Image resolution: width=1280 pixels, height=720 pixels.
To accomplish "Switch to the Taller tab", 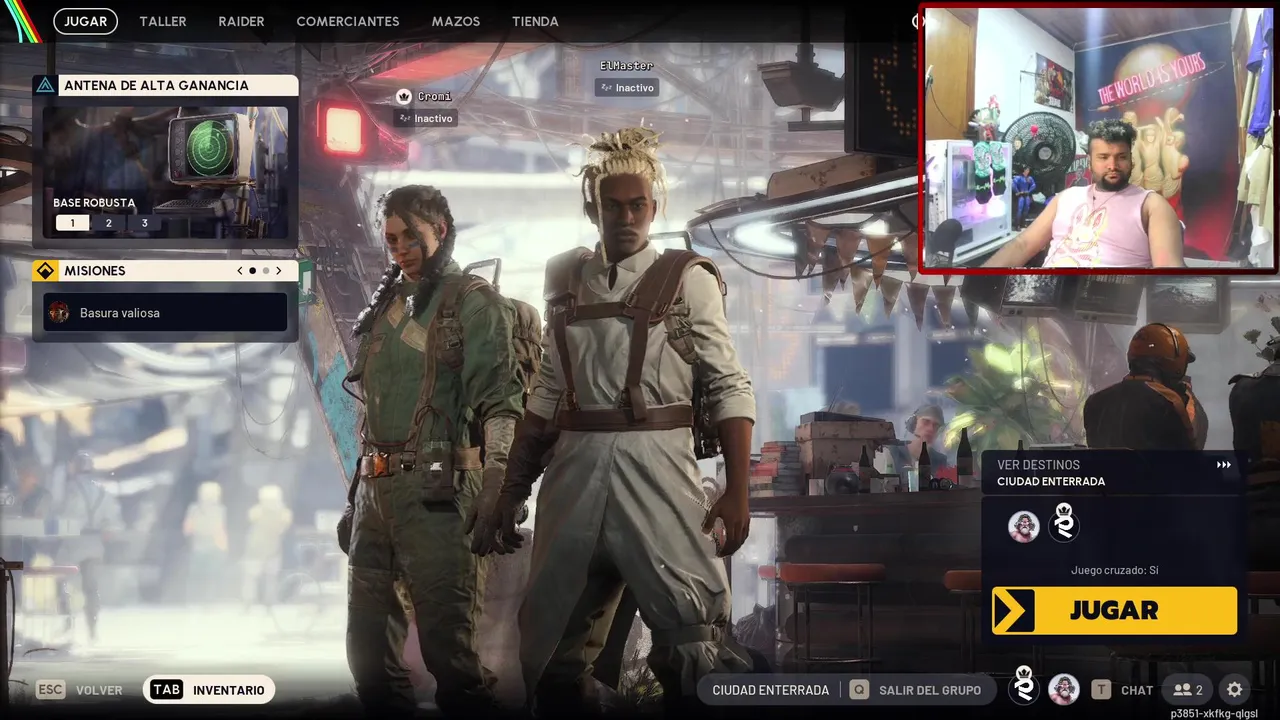I will point(163,21).
